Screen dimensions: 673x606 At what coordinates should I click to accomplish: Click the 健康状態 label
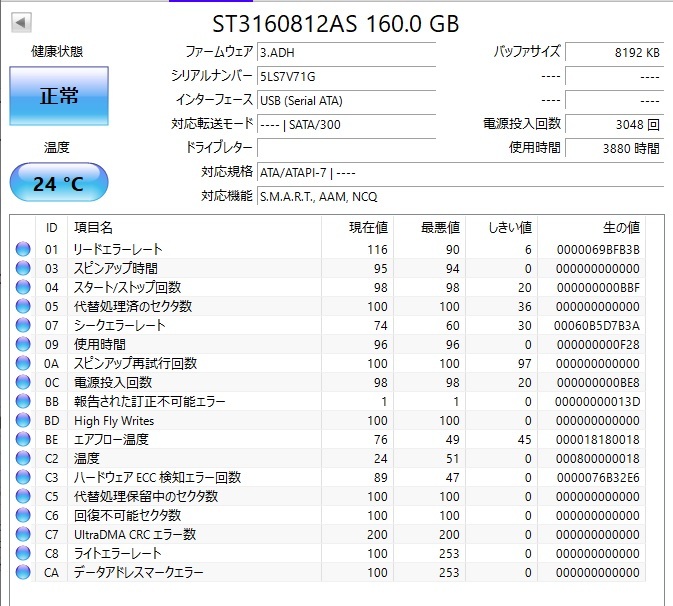click(x=57, y=52)
